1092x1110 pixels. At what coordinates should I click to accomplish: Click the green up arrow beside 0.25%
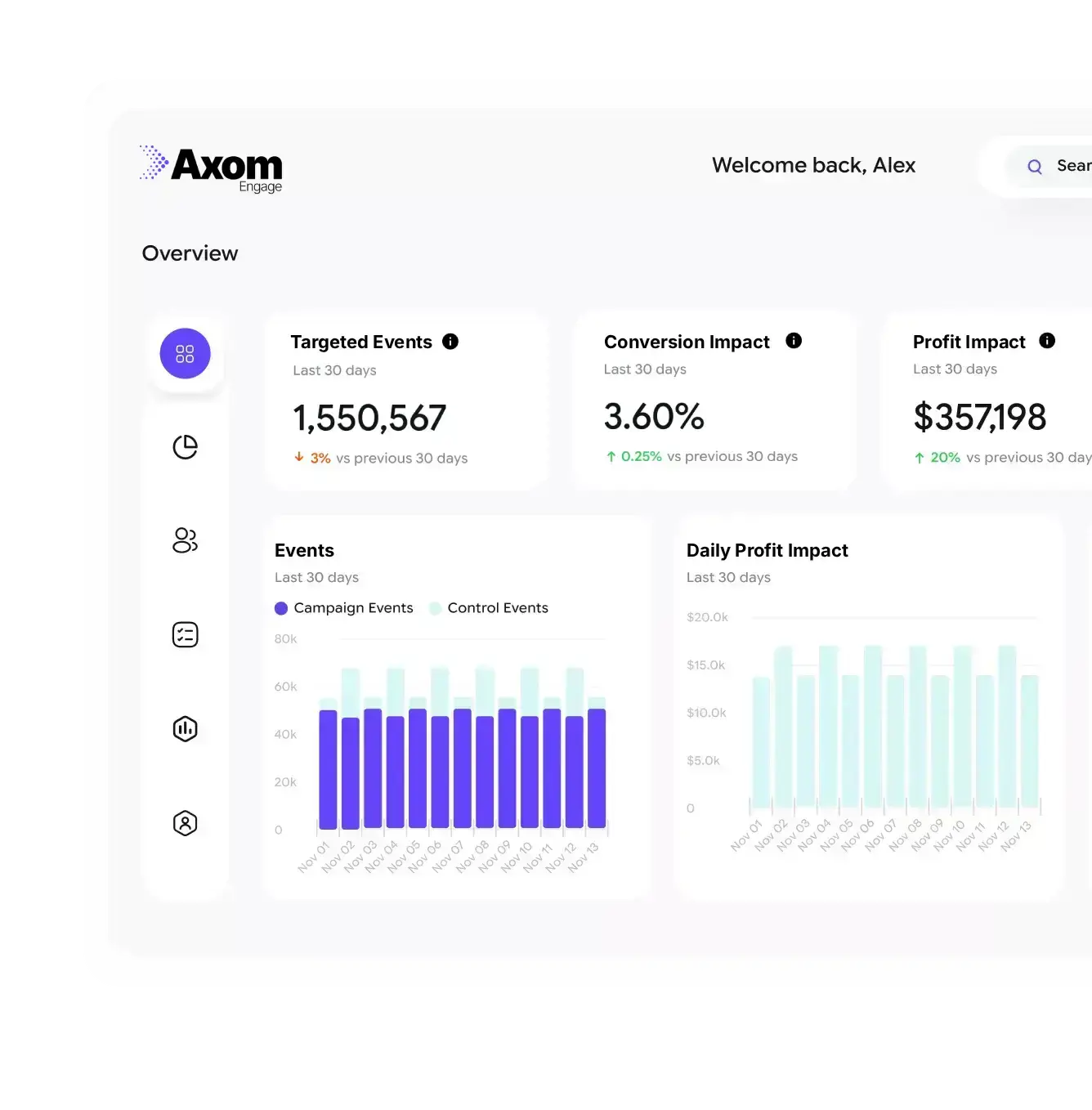click(x=611, y=457)
